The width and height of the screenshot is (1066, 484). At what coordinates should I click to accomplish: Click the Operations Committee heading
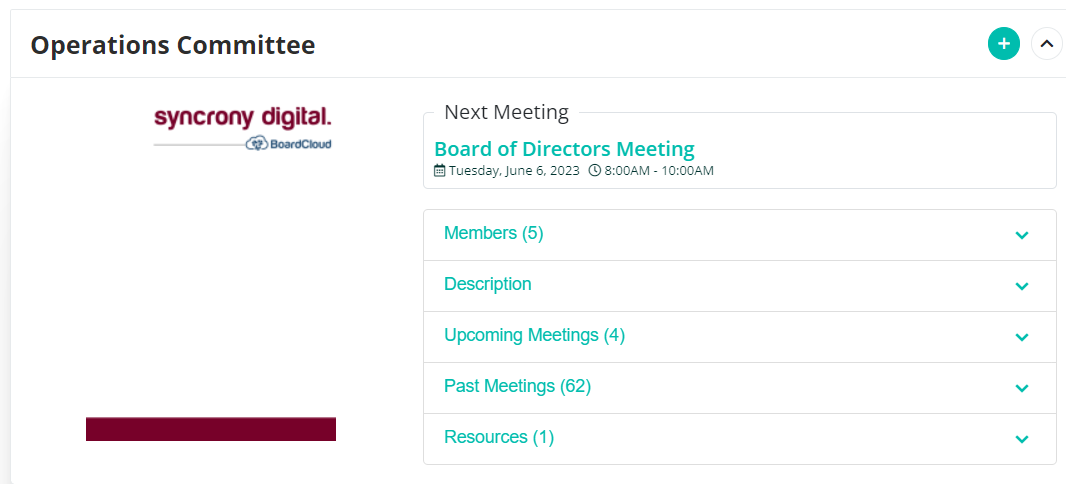click(x=173, y=45)
